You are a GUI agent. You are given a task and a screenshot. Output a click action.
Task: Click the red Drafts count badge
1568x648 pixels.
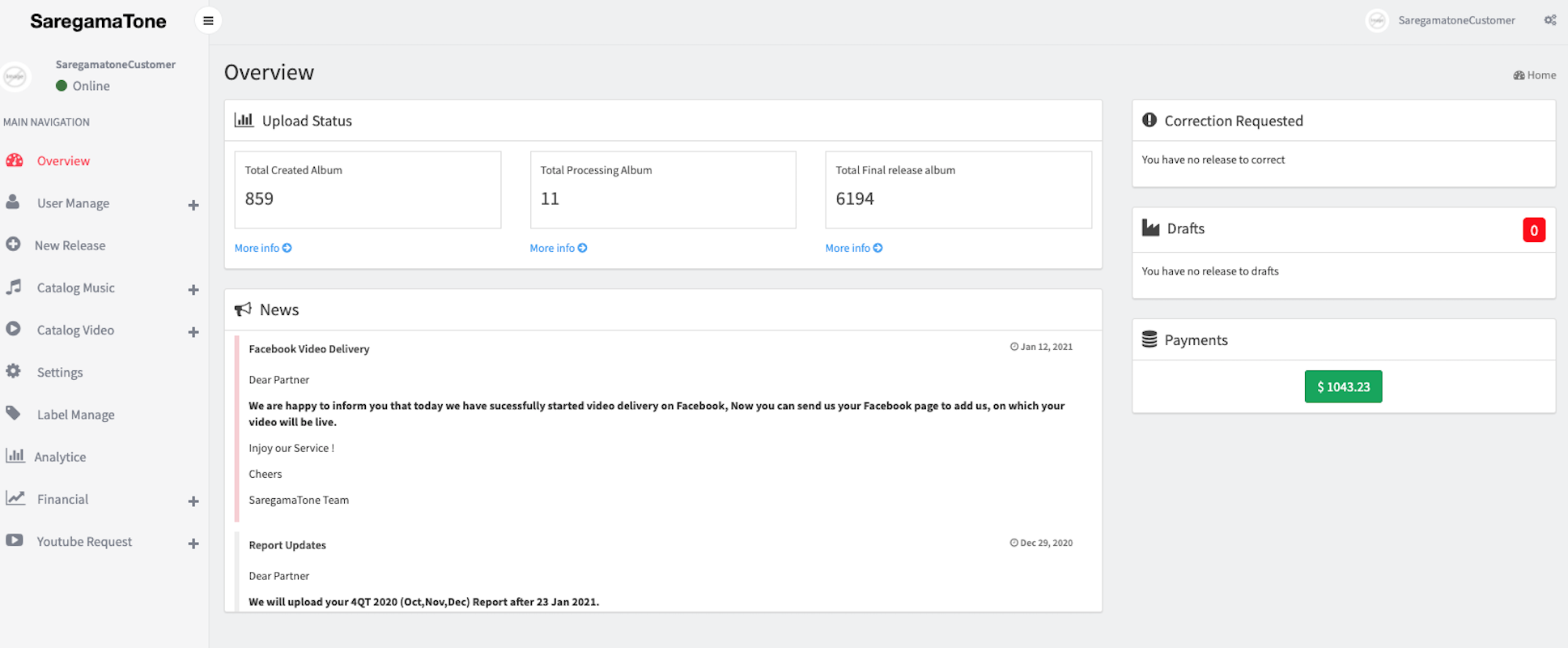[1534, 230]
